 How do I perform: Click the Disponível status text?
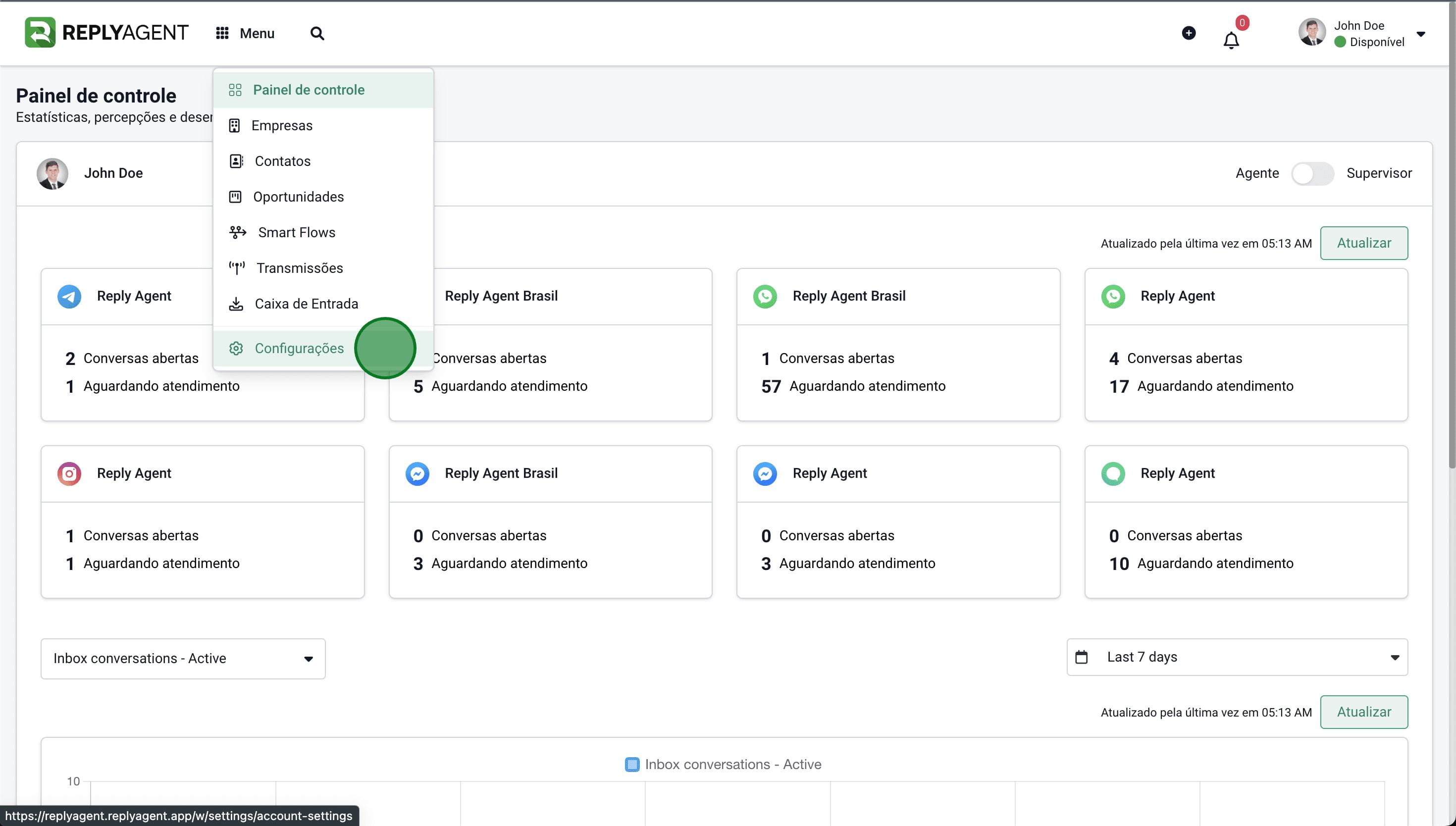(x=1377, y=42)
